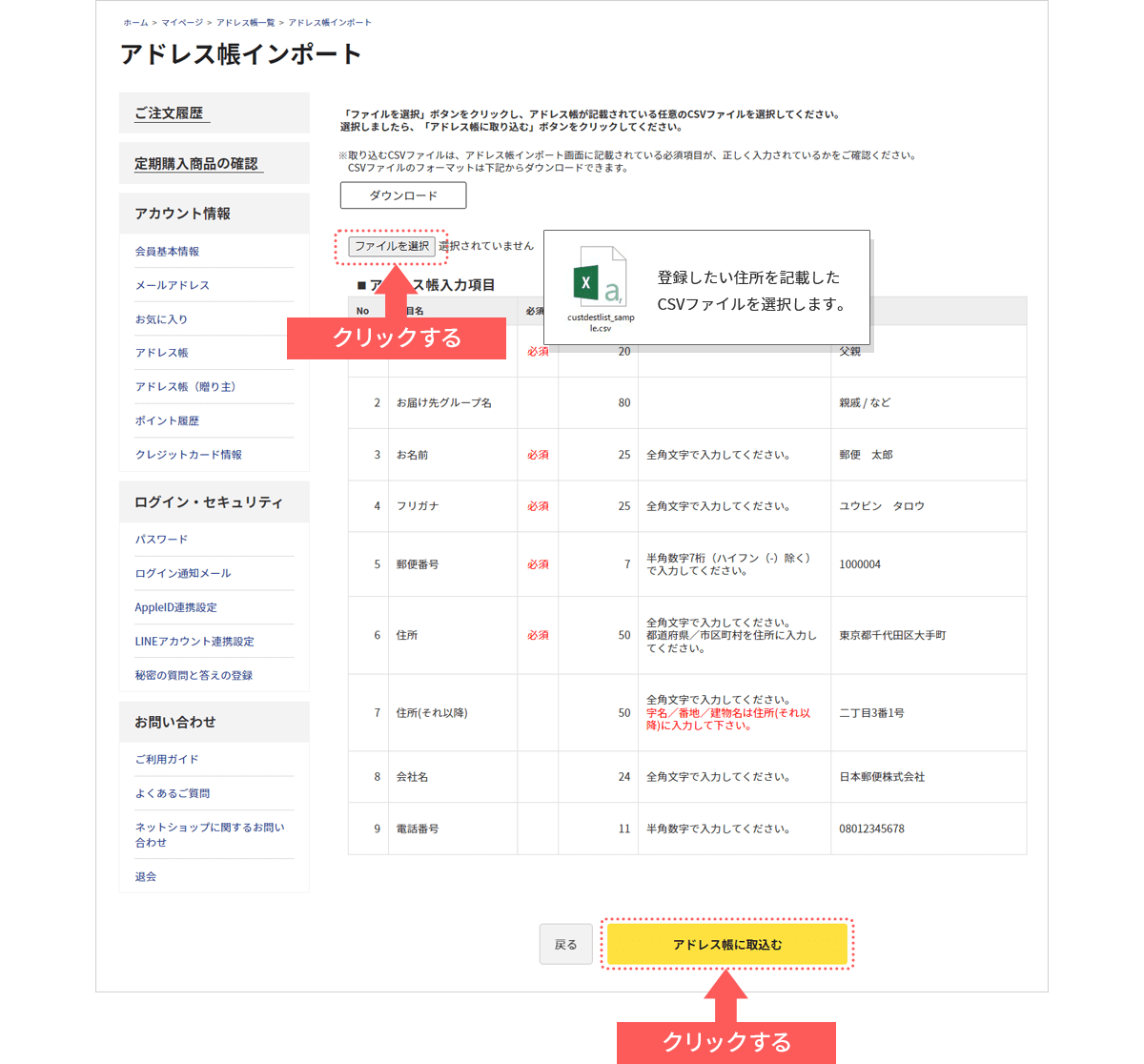View ポイント履歴 page

coord(167,420)
